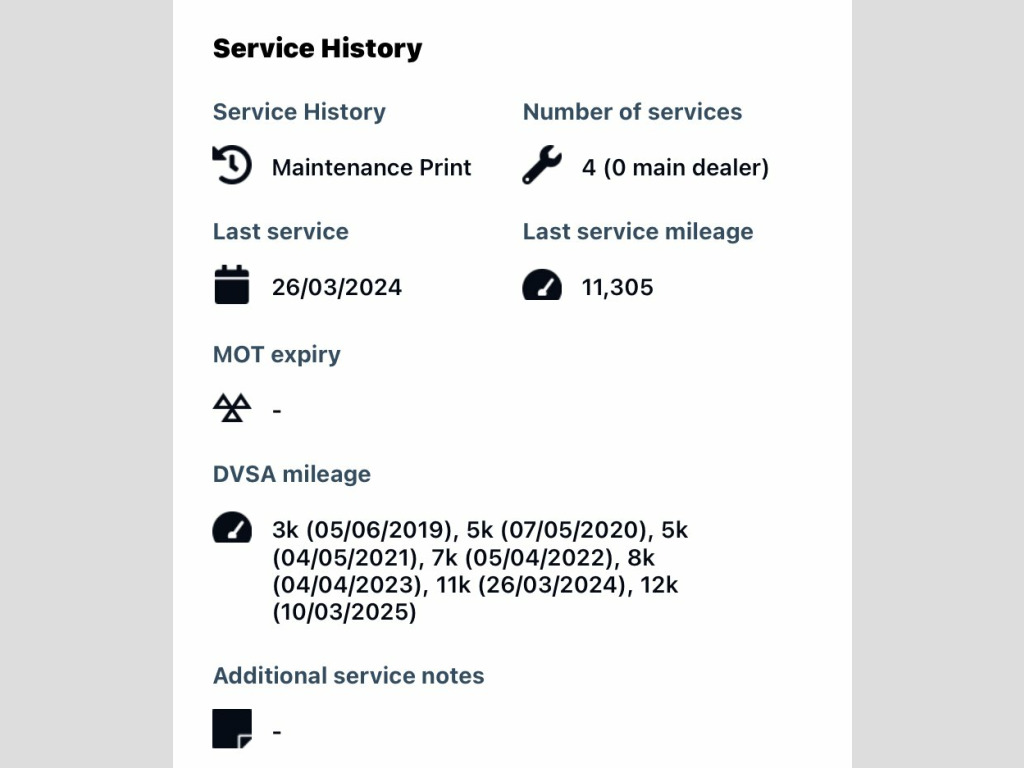
Task: Click the speedometer icon beside 11,305
Action: point(542,285)
